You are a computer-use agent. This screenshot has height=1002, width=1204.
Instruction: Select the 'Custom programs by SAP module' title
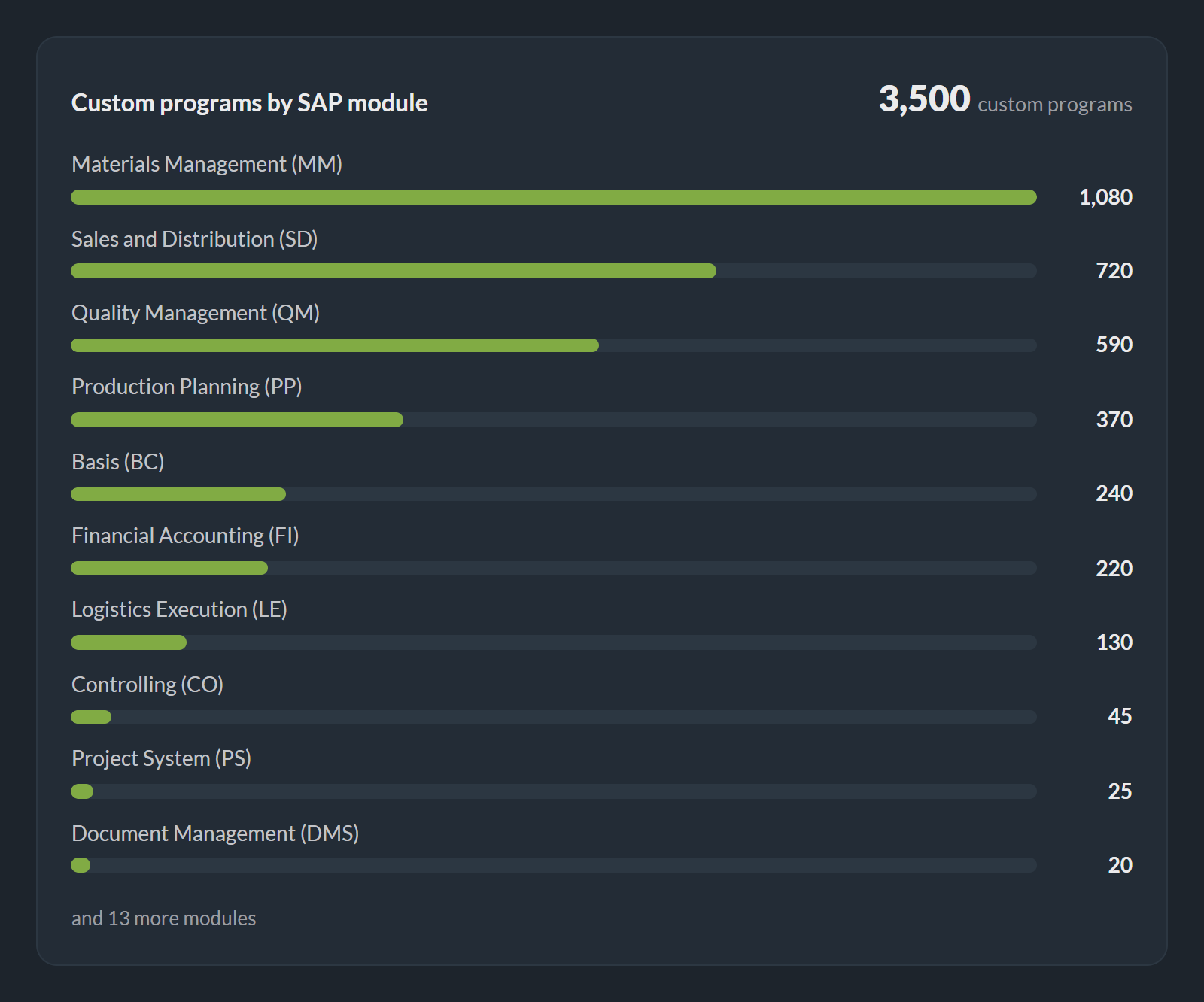(250, 103)
